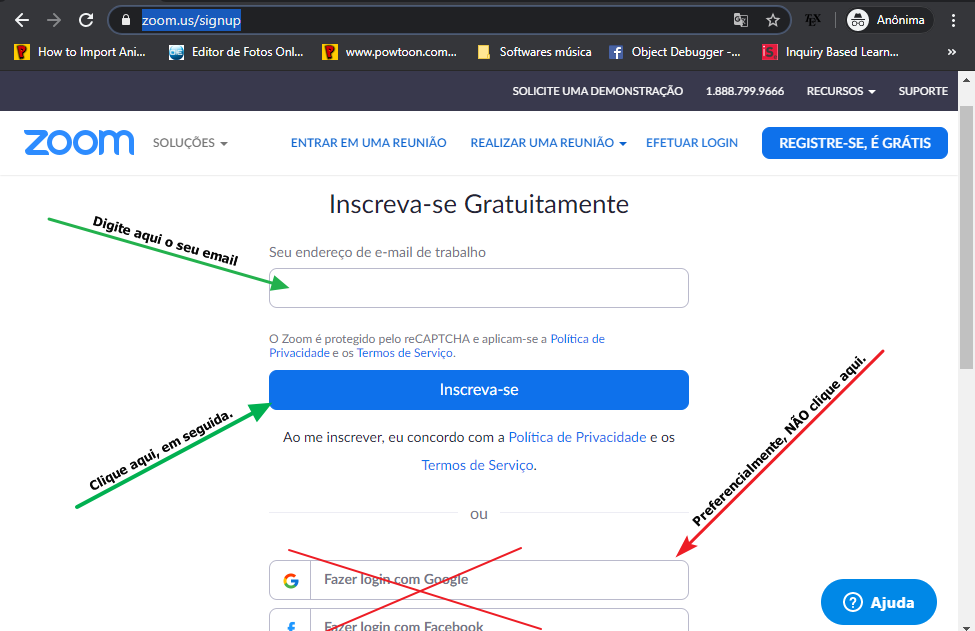The width and height of the screenshot is (975, 631).
Task: Click Fazer login com Google
Action: click(479, 580)
